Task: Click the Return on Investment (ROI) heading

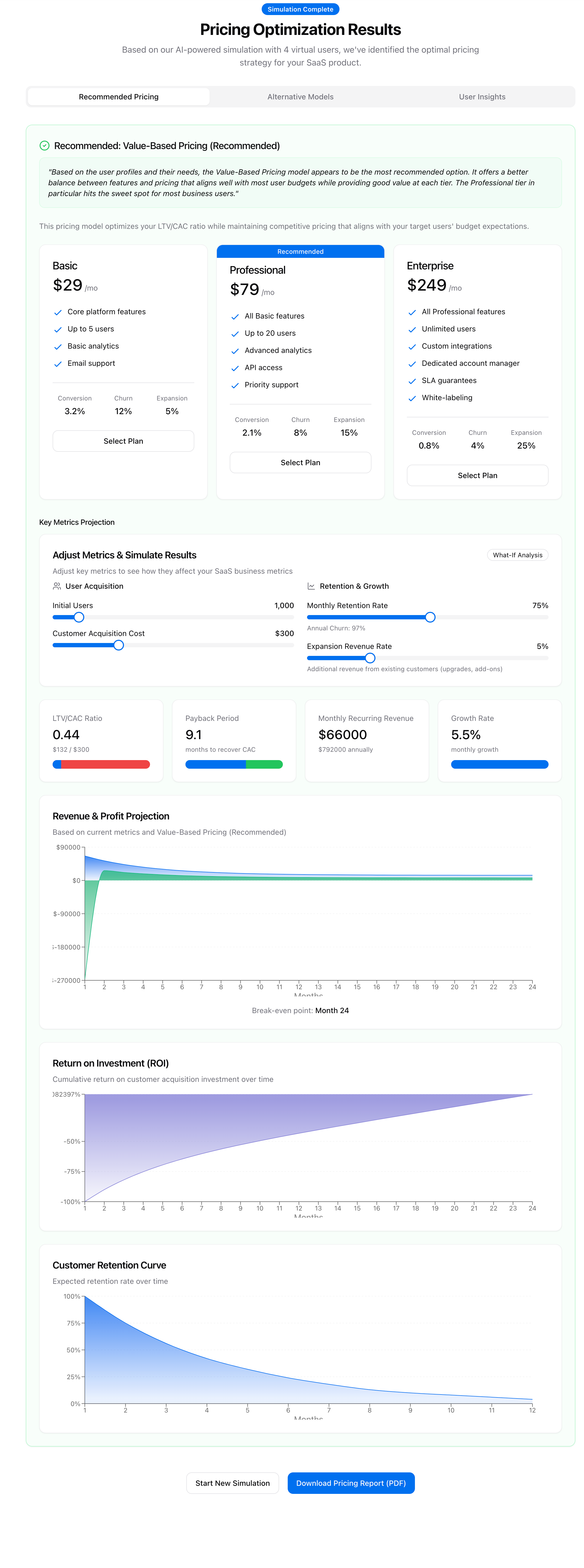Action: pyautogui.click(x=111, y=1063)
